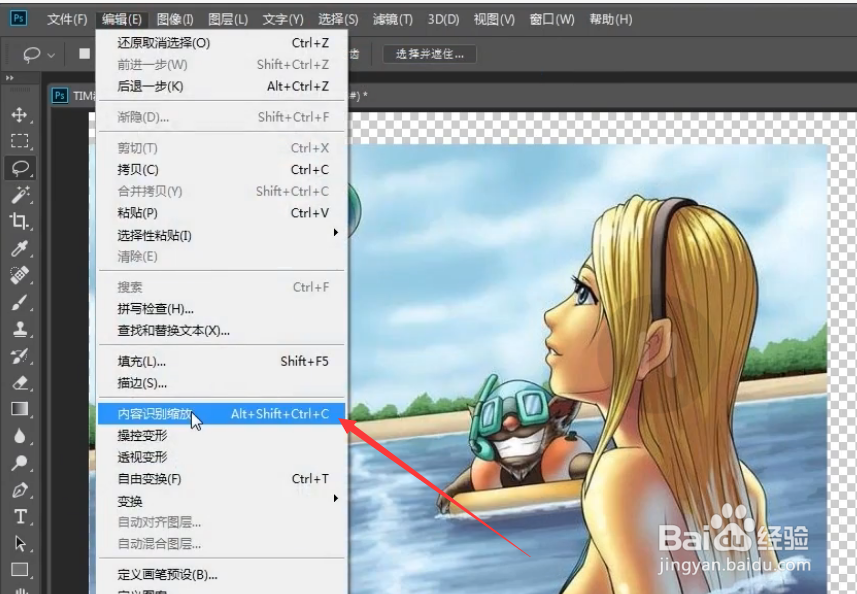Choose 透视变形 menu entry

222,457
